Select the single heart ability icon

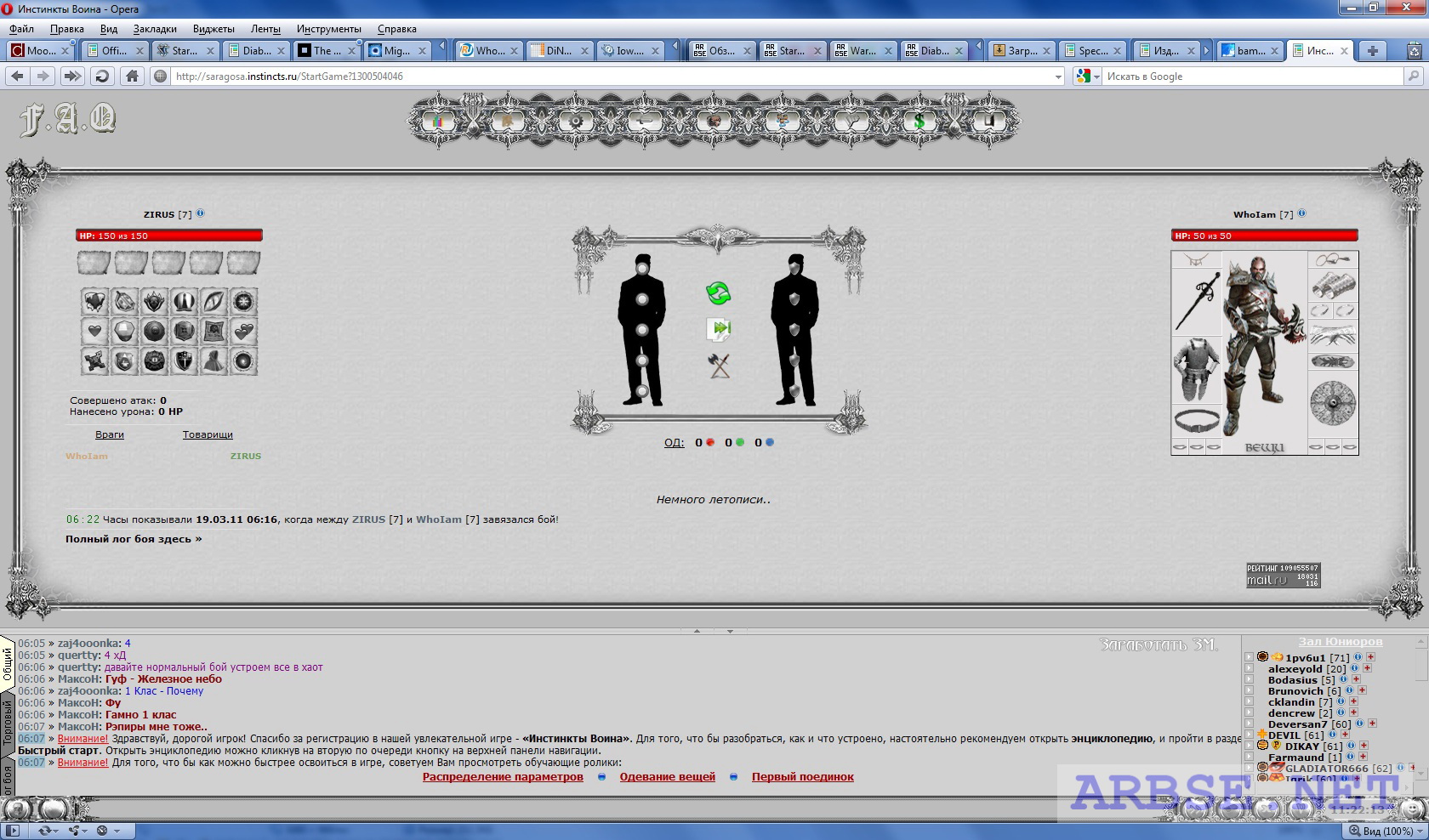[x=94, y=332]
